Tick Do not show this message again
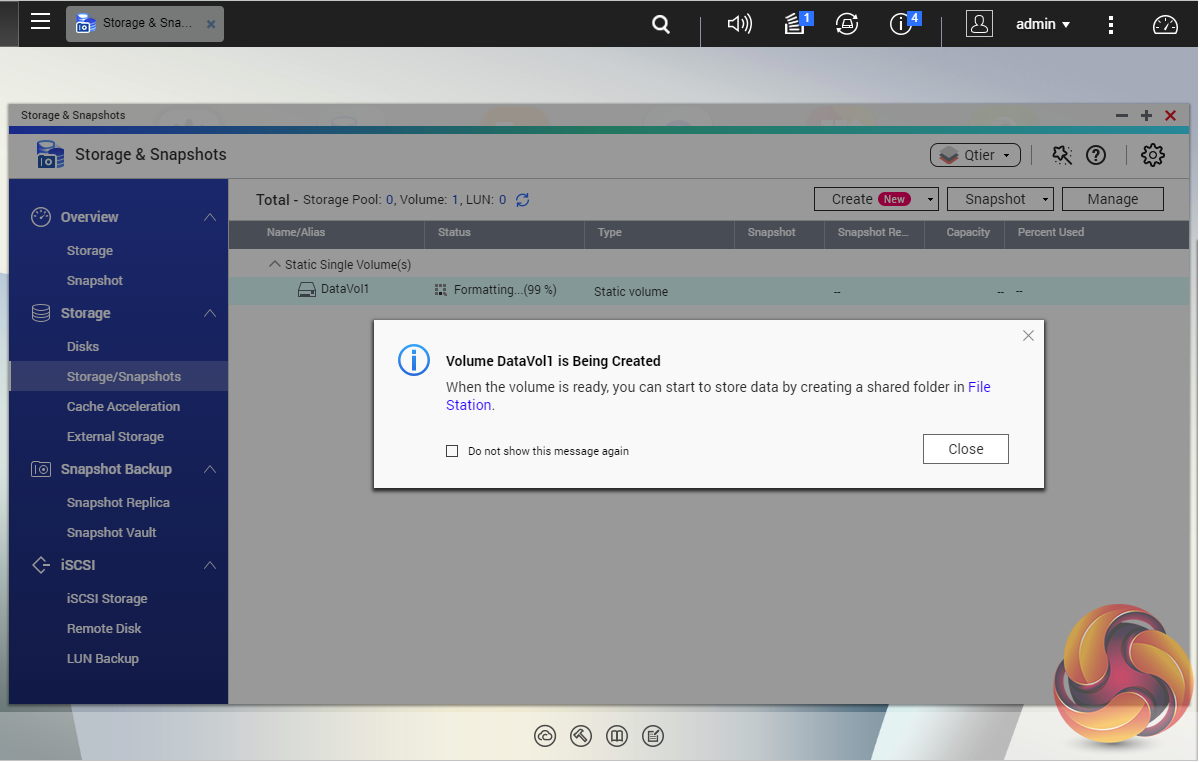The height and width of the screenshot is (762, 1200). [x=452, y=451]
